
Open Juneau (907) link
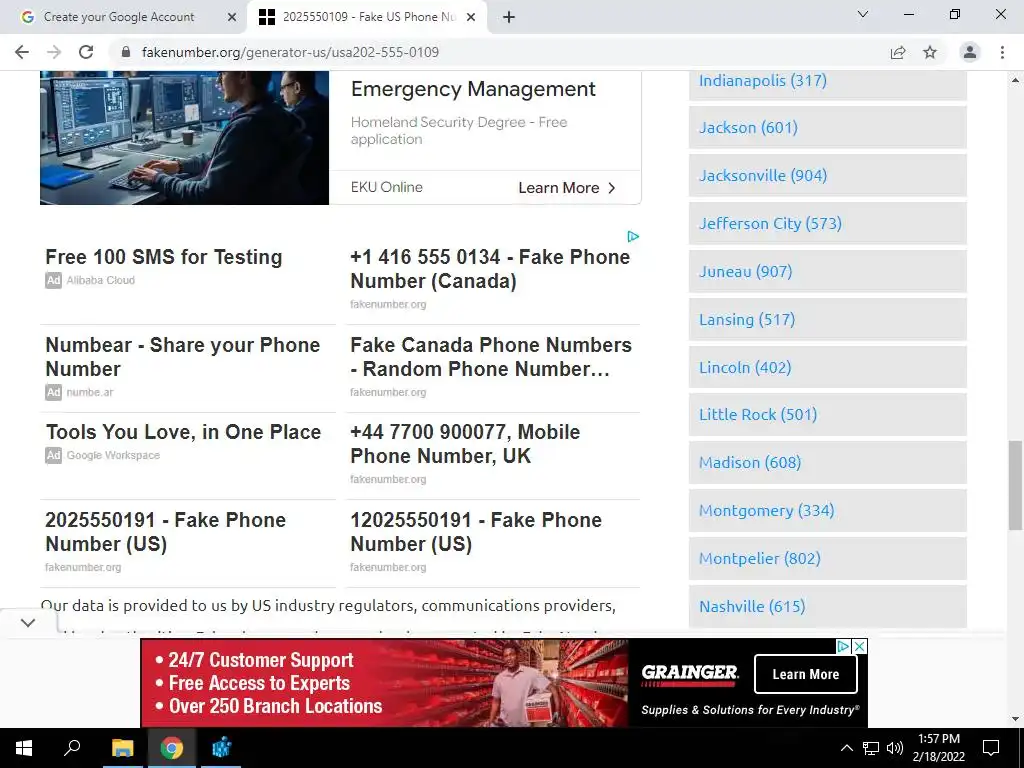746,271
